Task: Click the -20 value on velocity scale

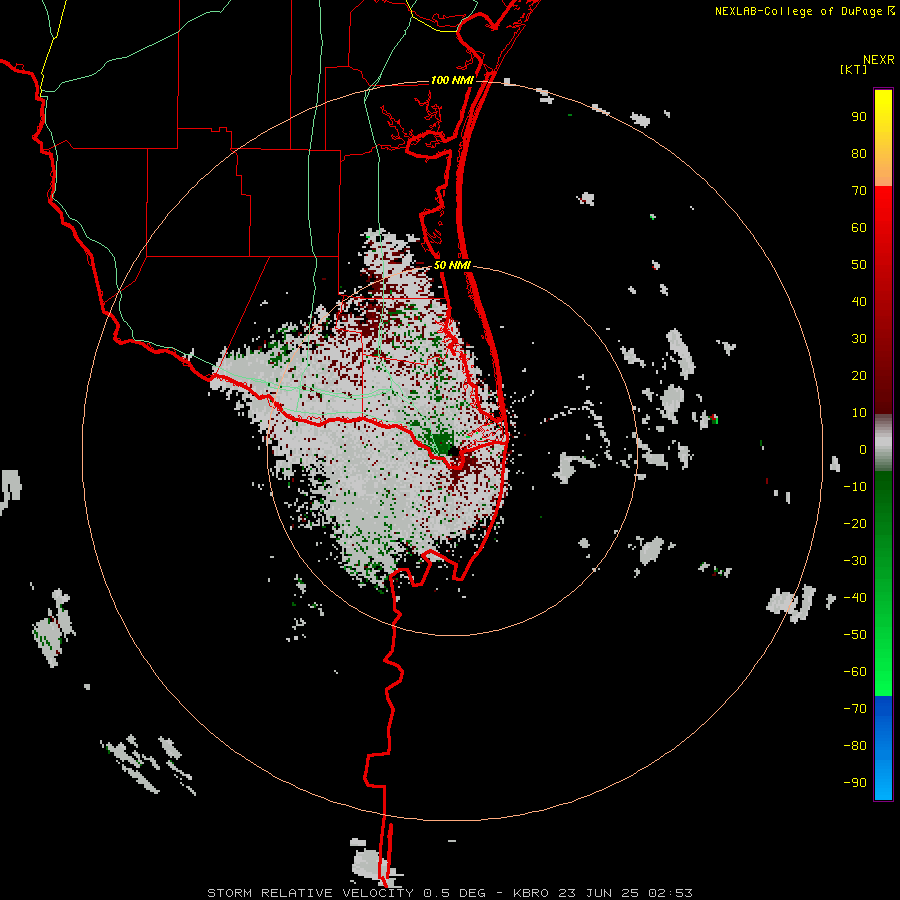Action: coord(855,523)
